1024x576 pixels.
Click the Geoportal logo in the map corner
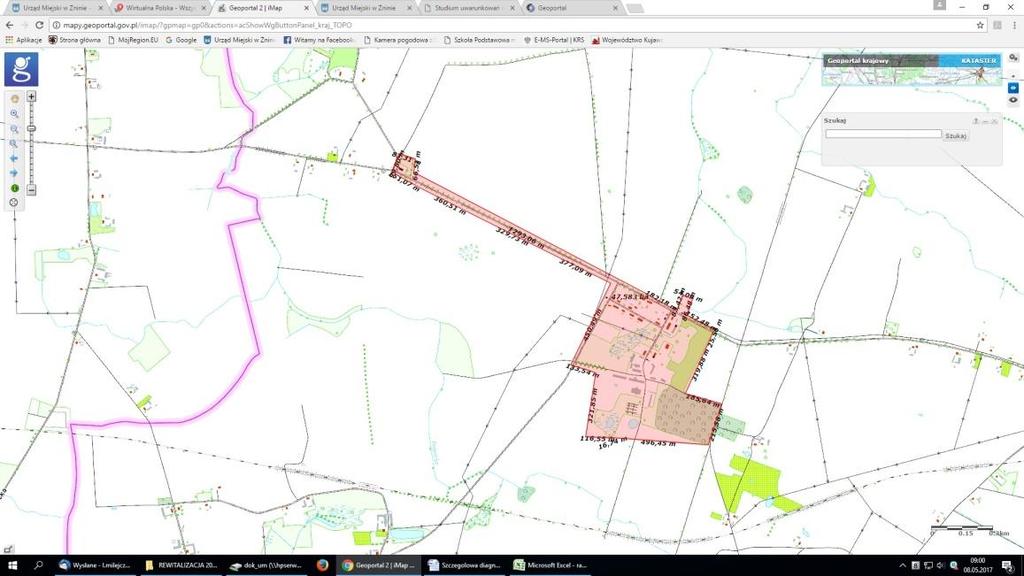point(22,69)
